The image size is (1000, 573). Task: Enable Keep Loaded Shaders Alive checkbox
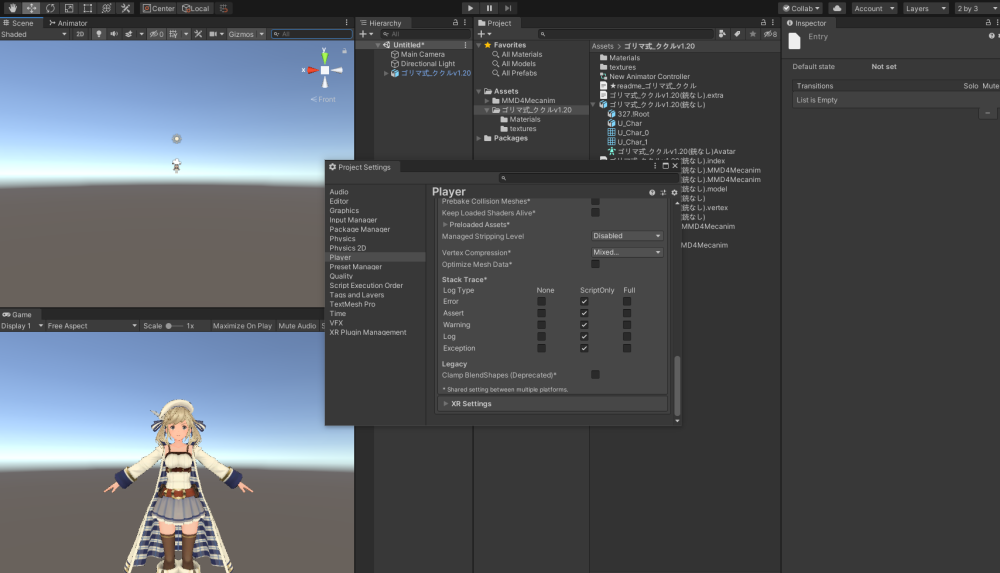coord(595,212)
